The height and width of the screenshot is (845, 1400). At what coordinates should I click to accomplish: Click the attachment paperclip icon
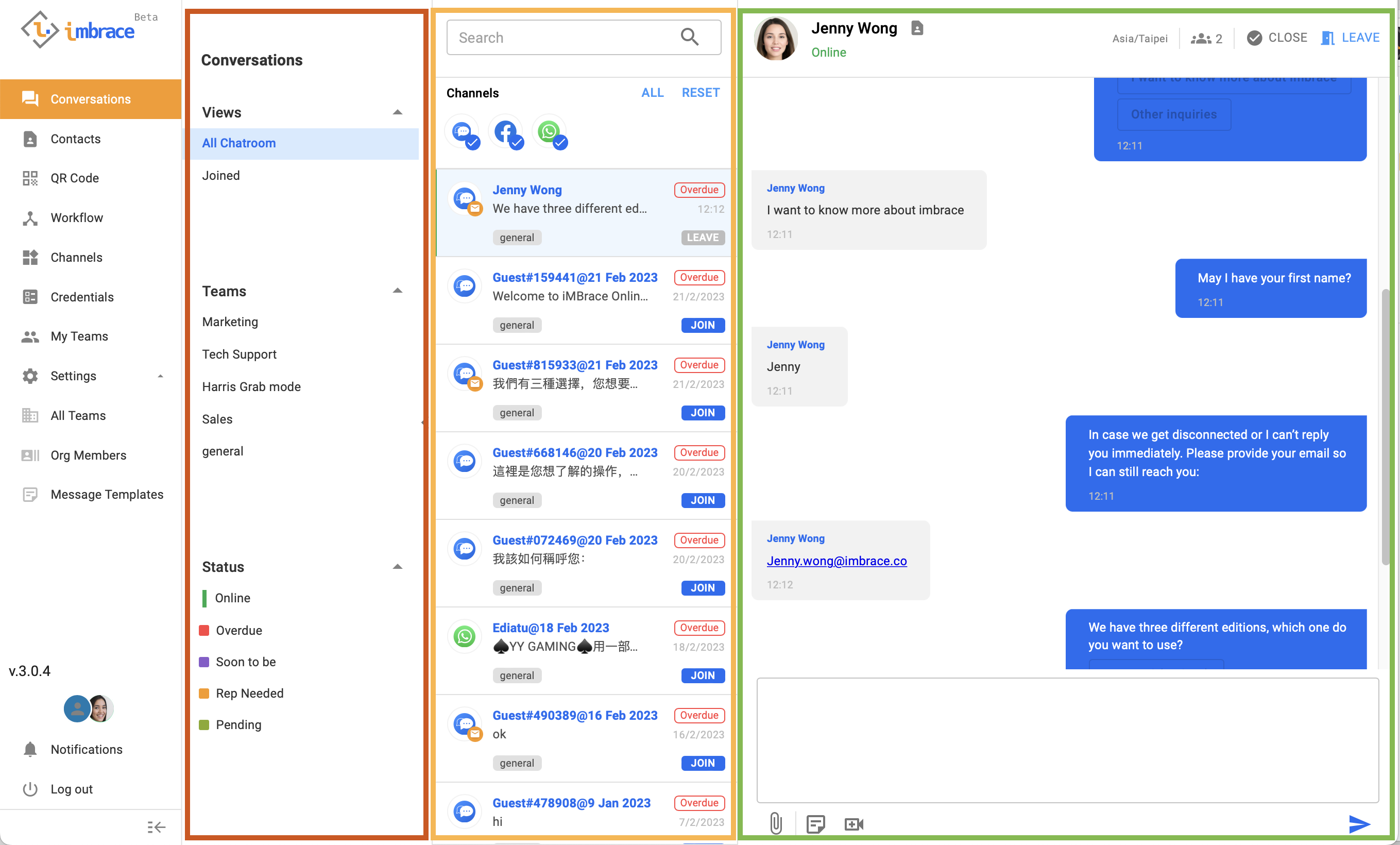click(x=776, y=823)
